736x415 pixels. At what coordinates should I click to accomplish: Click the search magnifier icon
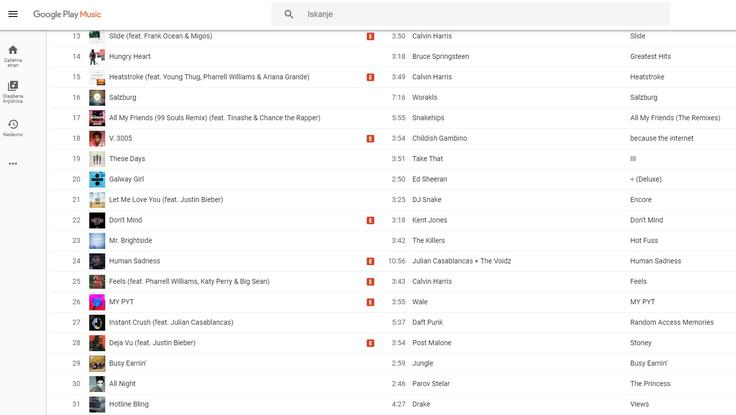coord(289,14)
